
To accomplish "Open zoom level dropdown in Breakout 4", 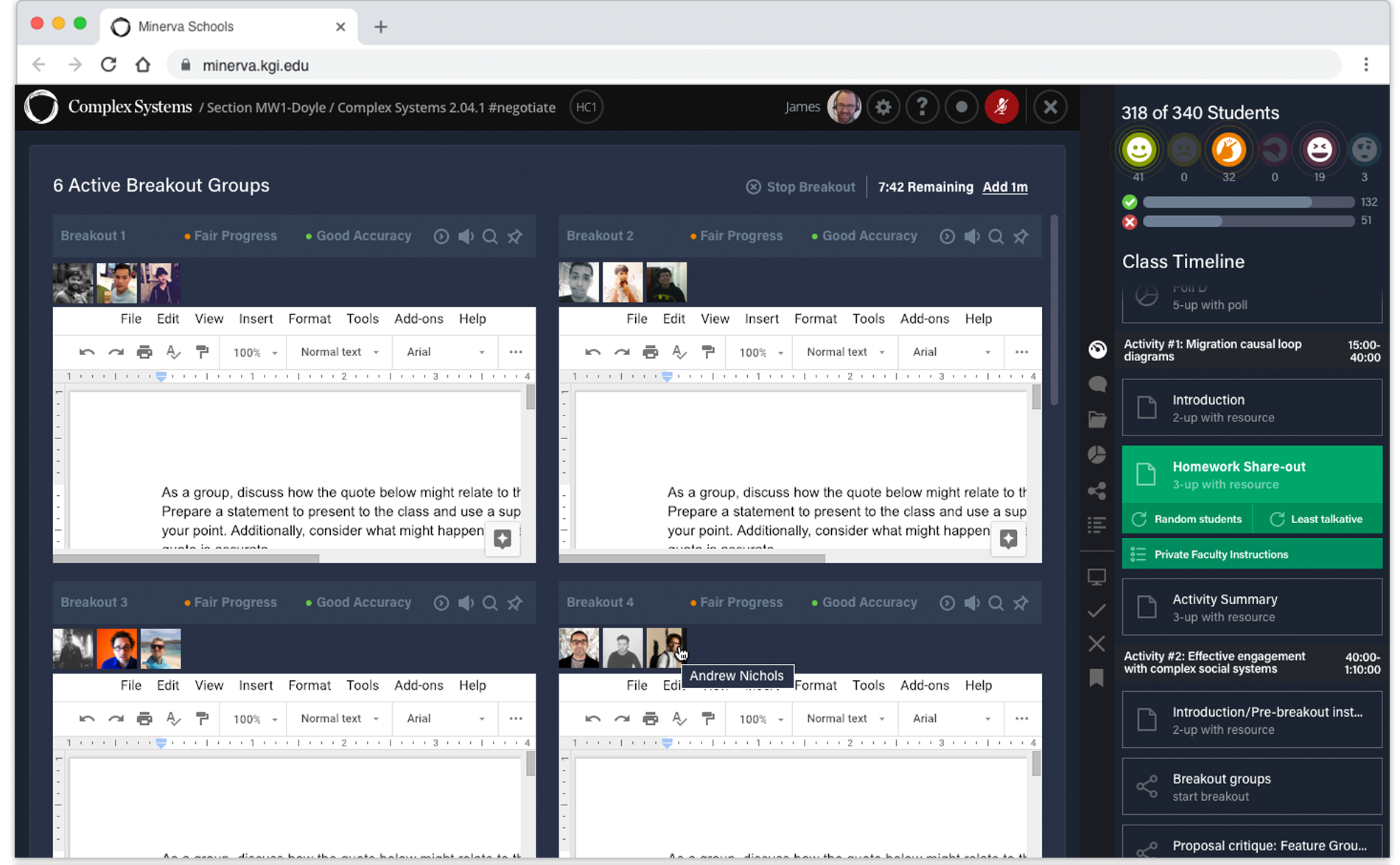I will click(x=761, y=718).
